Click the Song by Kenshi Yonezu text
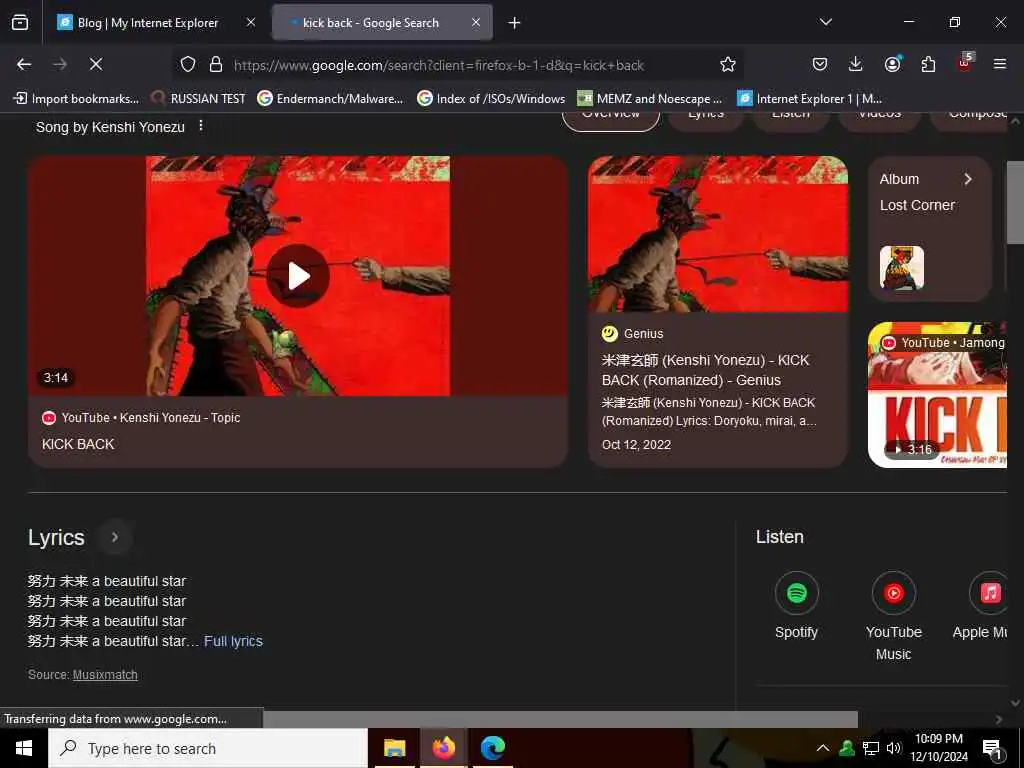This screenshot has width=1024, height=768. coord(110,127)
